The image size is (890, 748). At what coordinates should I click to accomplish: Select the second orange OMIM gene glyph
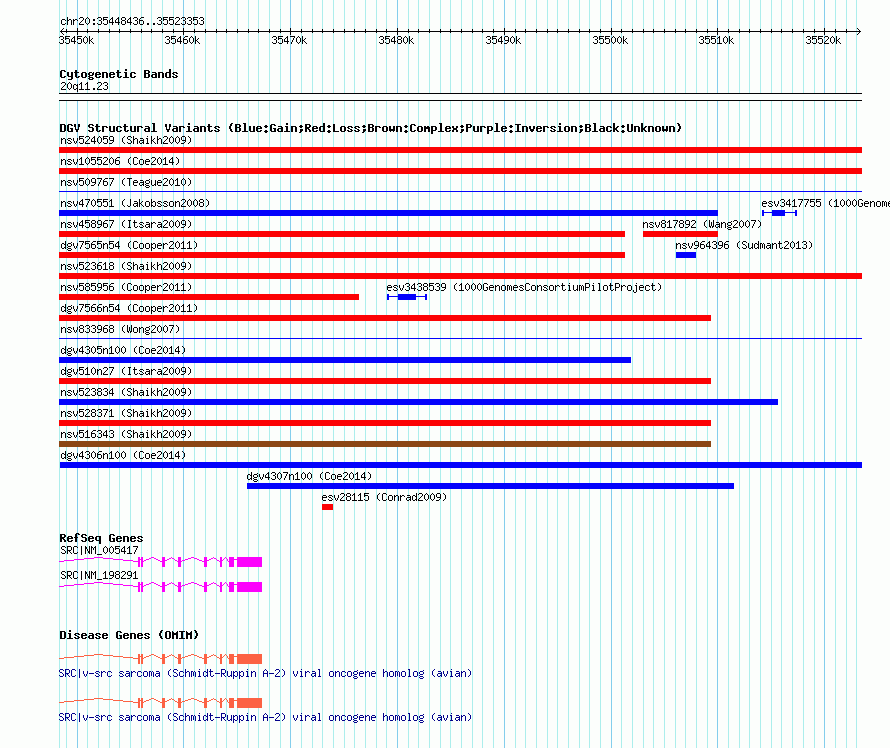point(161,703)
